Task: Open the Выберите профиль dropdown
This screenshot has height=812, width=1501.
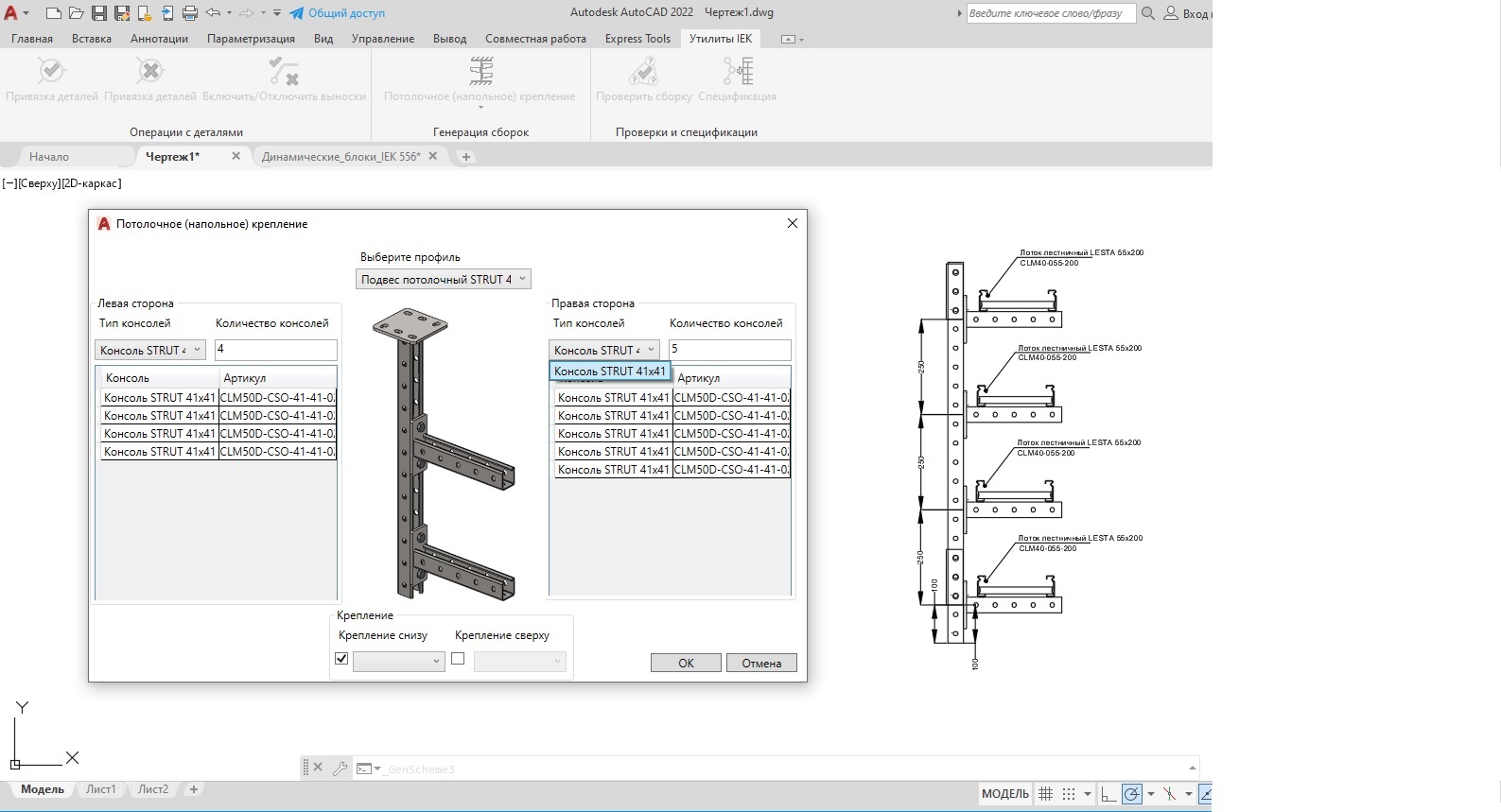Action: pos(444,279)
